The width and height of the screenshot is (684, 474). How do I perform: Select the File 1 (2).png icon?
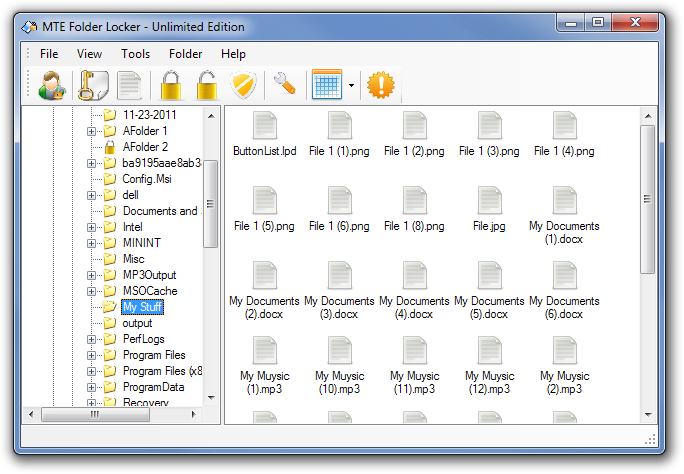[x=415, y=126]
